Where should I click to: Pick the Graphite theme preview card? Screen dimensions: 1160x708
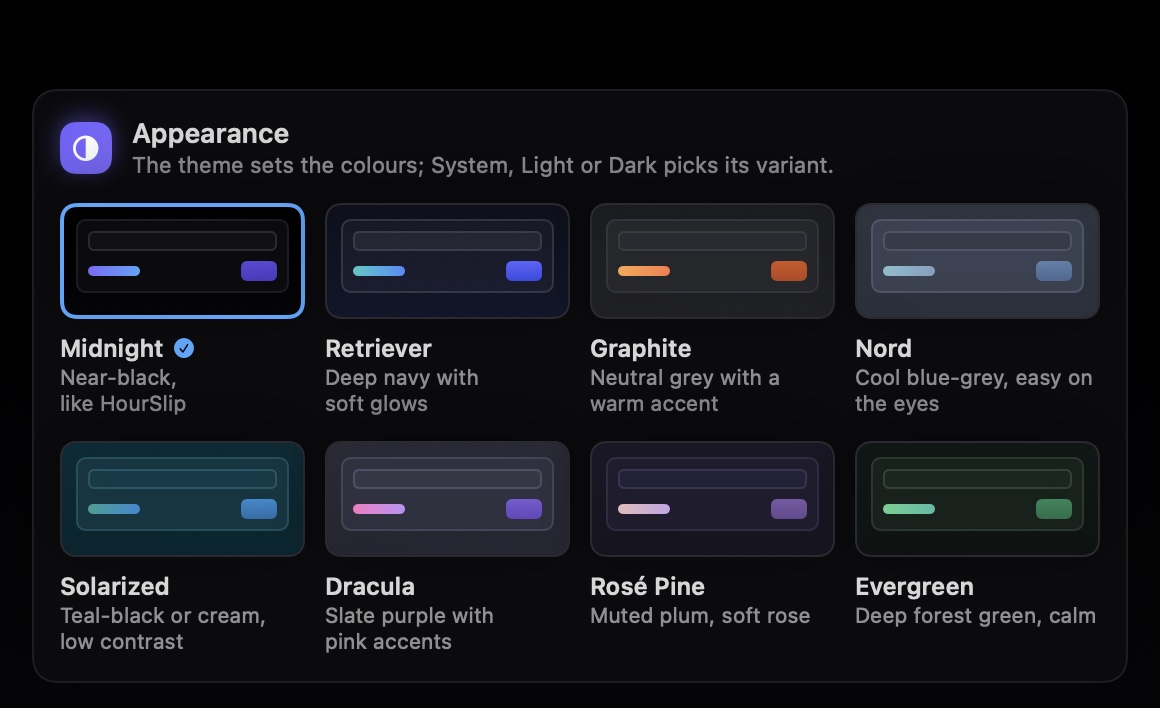coord(712,261)
